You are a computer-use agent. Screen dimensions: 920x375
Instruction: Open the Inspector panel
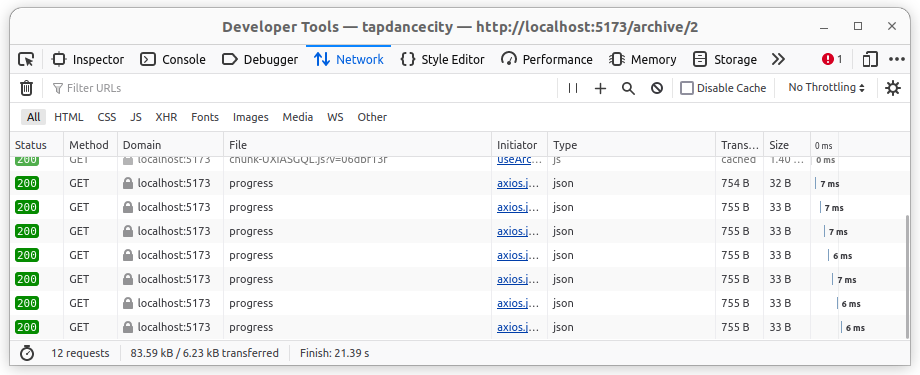pos(88,59)
